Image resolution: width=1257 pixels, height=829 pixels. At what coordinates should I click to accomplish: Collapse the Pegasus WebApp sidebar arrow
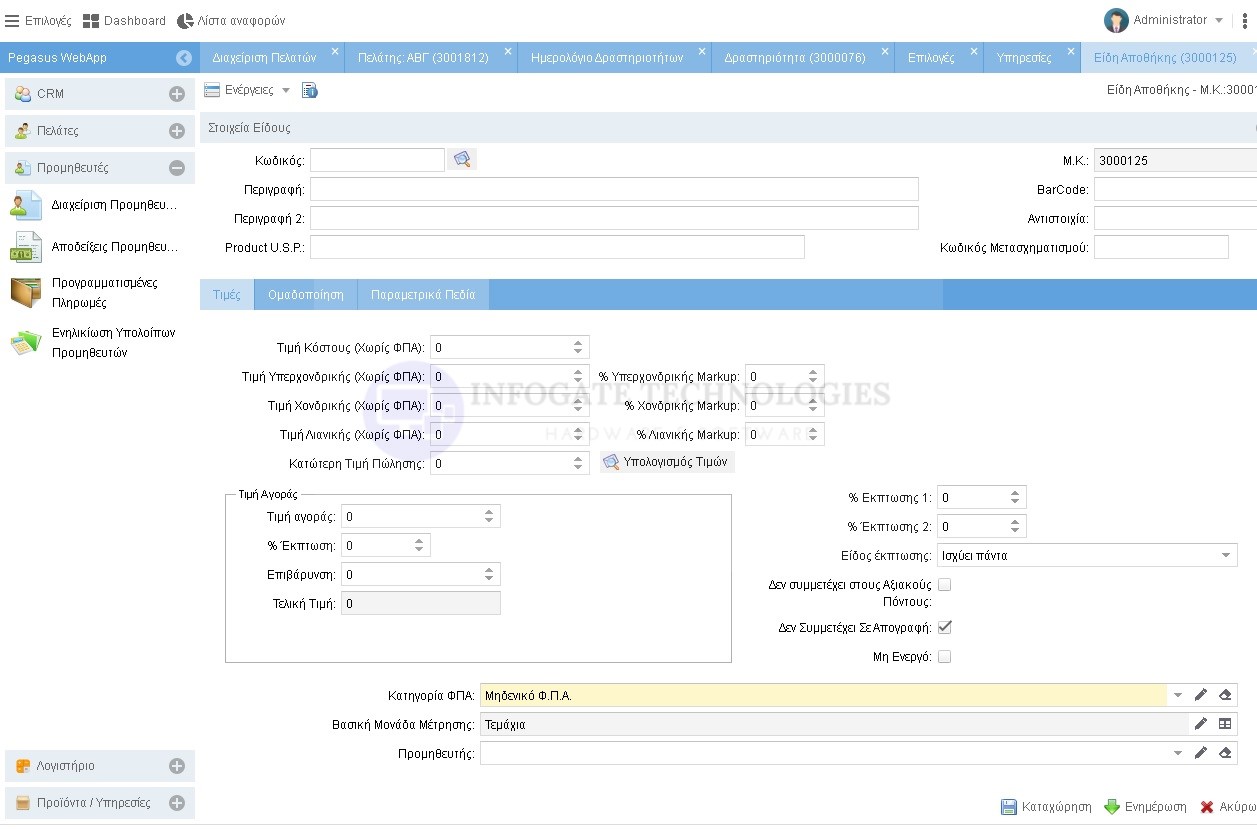[184, 58]
